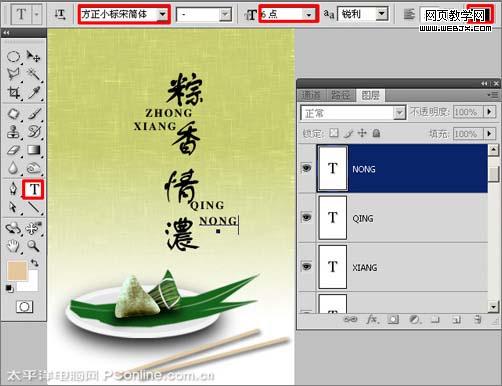
Task: Click the link layers icon
Action: click(x=350, y=320)
